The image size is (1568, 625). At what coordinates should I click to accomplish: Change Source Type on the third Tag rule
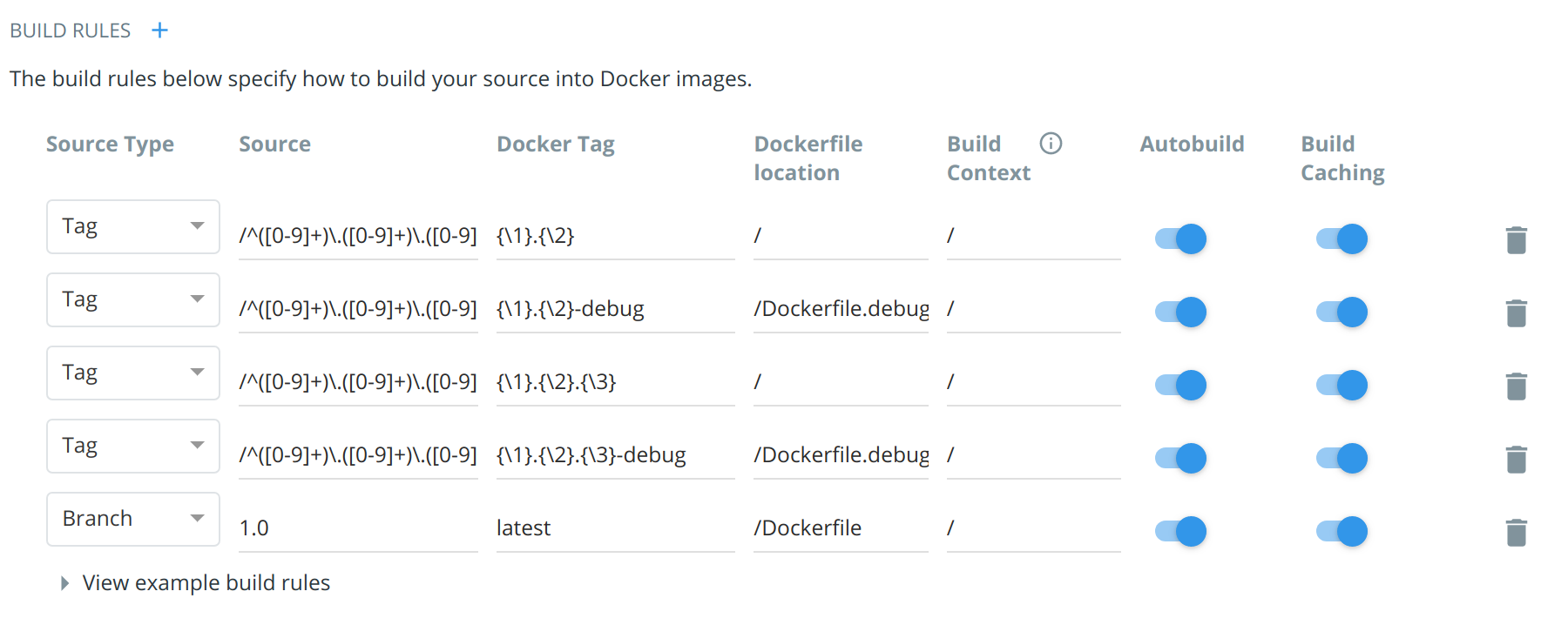[132, 373]
